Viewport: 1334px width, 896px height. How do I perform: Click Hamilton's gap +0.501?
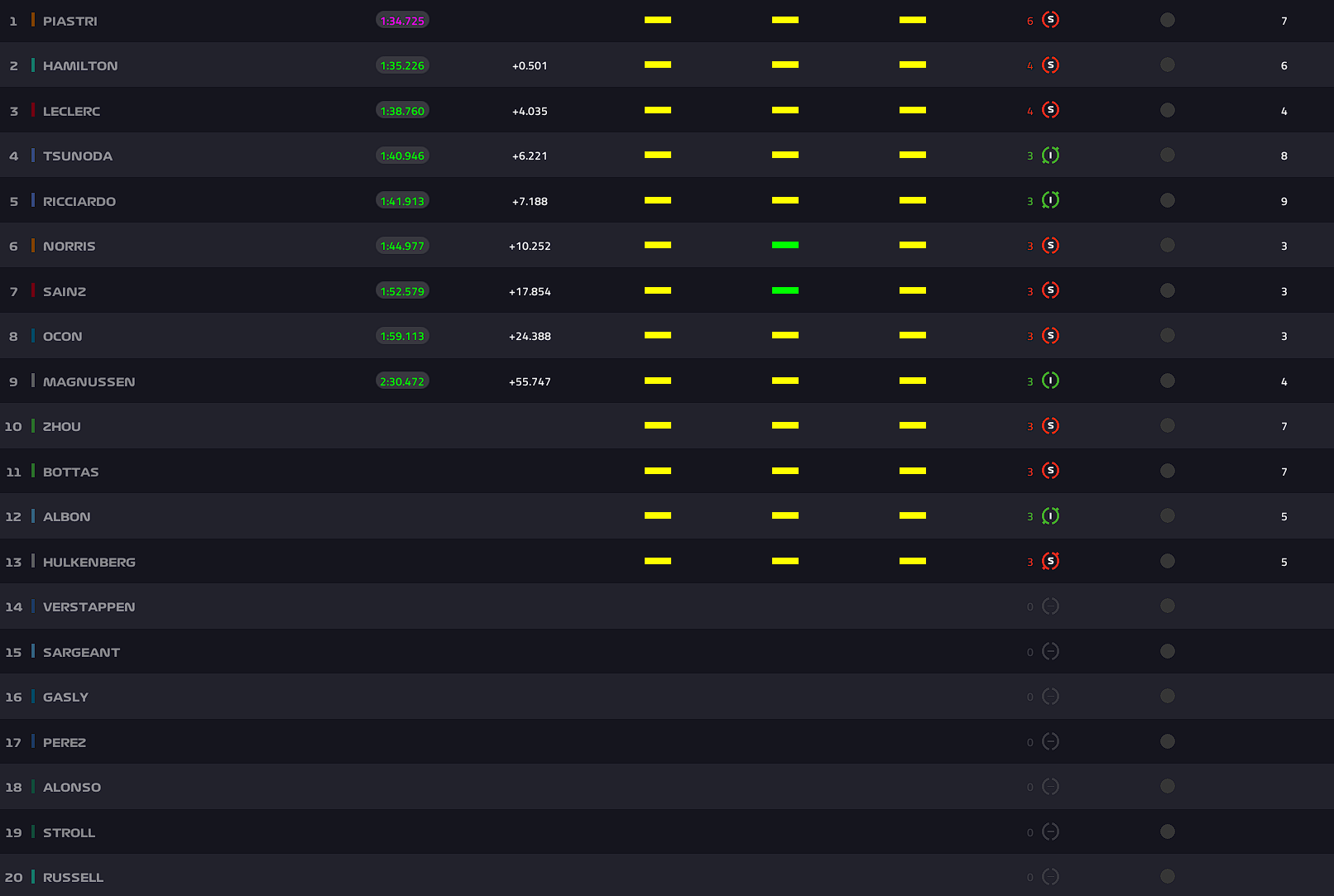pyautogui.click(x=530, y=65)
